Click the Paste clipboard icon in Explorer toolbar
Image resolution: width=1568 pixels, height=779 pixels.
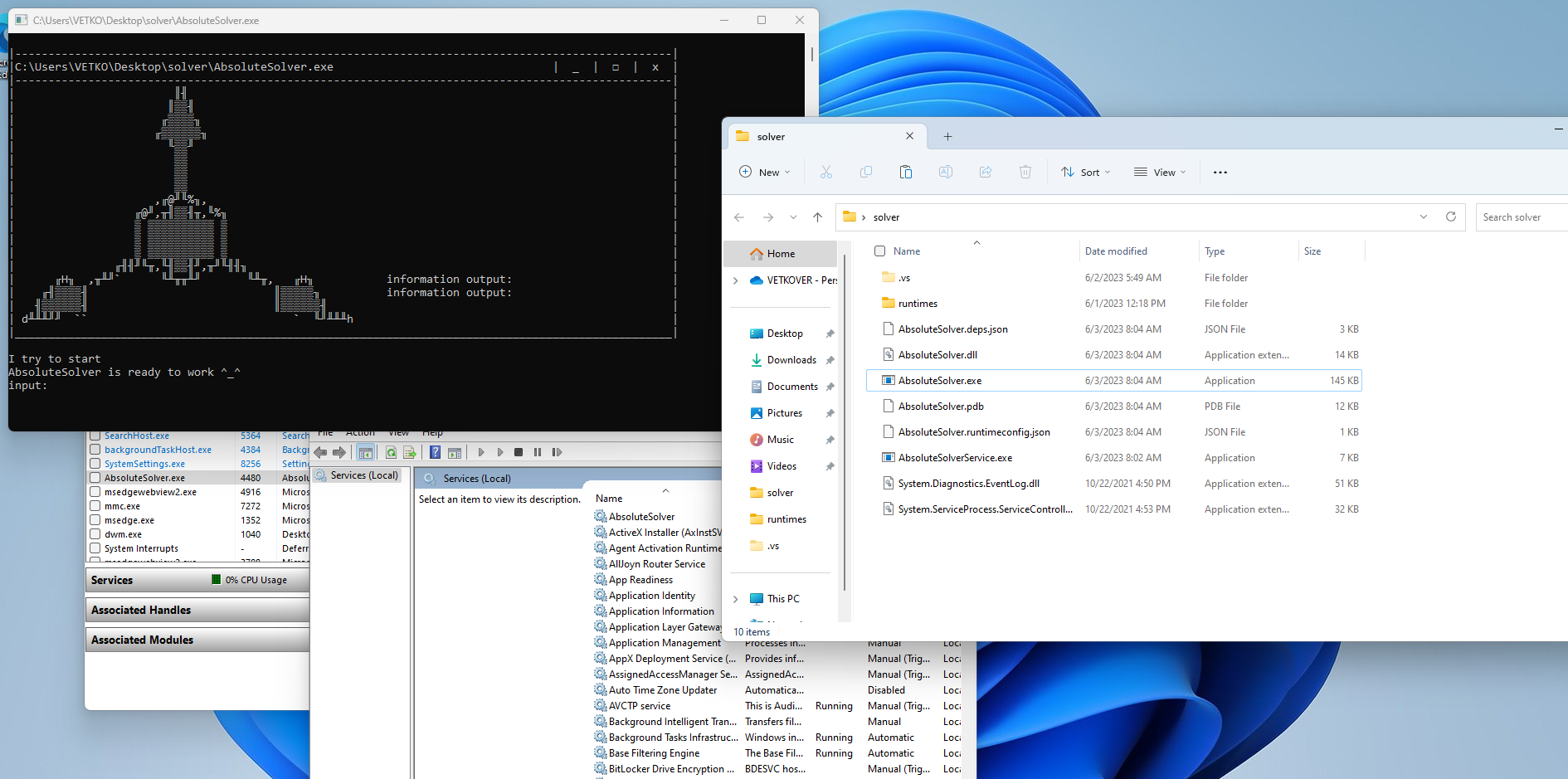click(905, 172)
